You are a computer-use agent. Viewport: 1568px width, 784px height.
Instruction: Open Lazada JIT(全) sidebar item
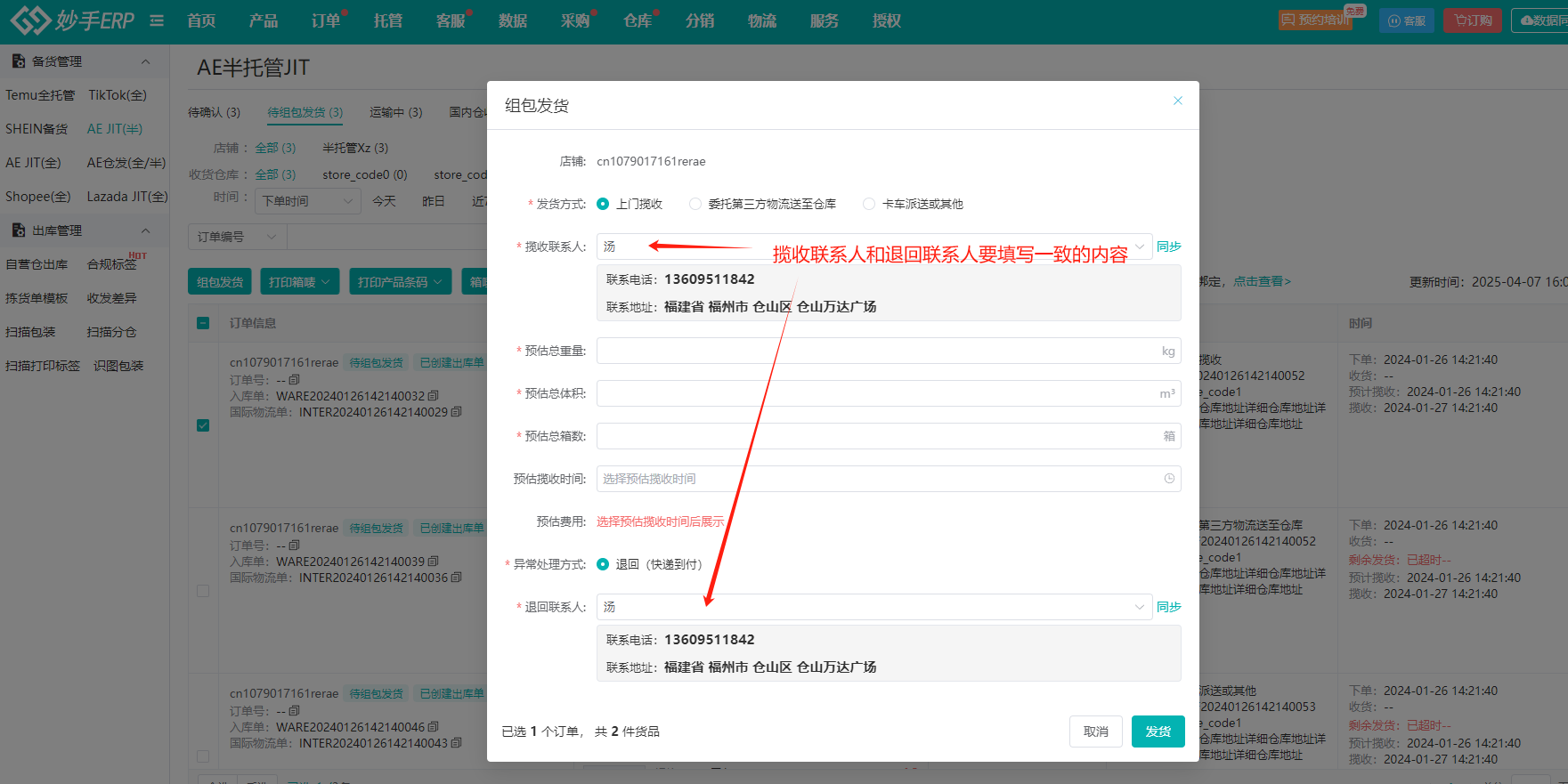pos(127,197)
